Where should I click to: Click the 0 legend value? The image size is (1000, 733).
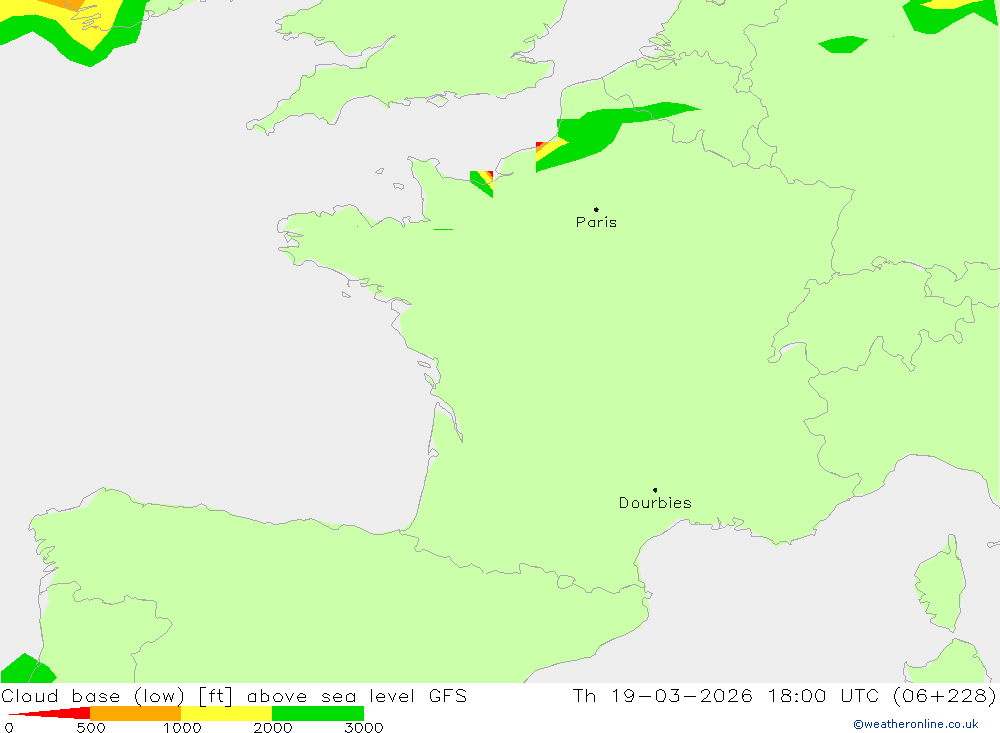(x=9, y=727)
